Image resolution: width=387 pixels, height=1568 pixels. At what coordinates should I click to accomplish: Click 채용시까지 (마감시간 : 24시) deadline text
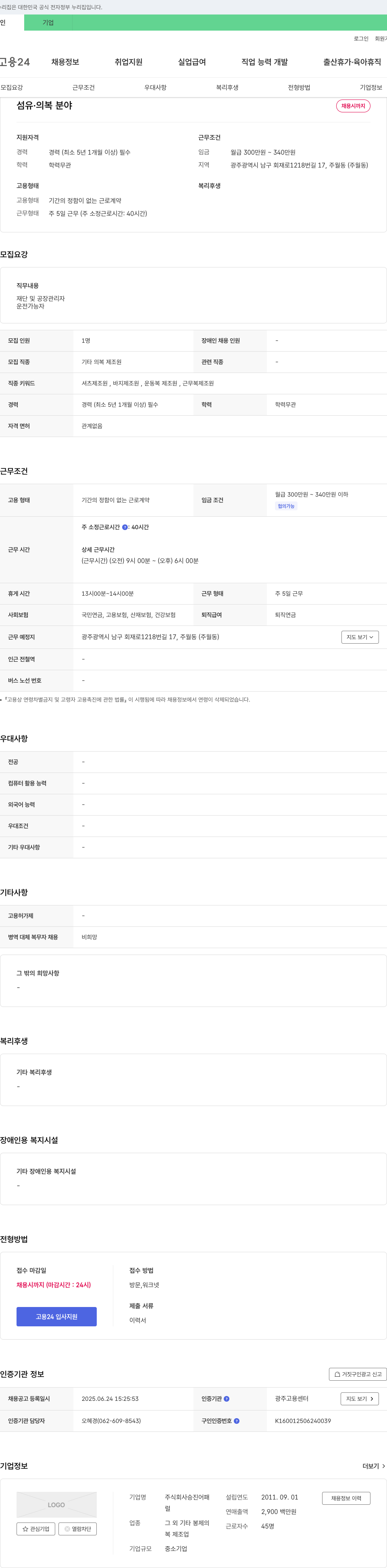pyautogui.click(x=54, y=1285)
